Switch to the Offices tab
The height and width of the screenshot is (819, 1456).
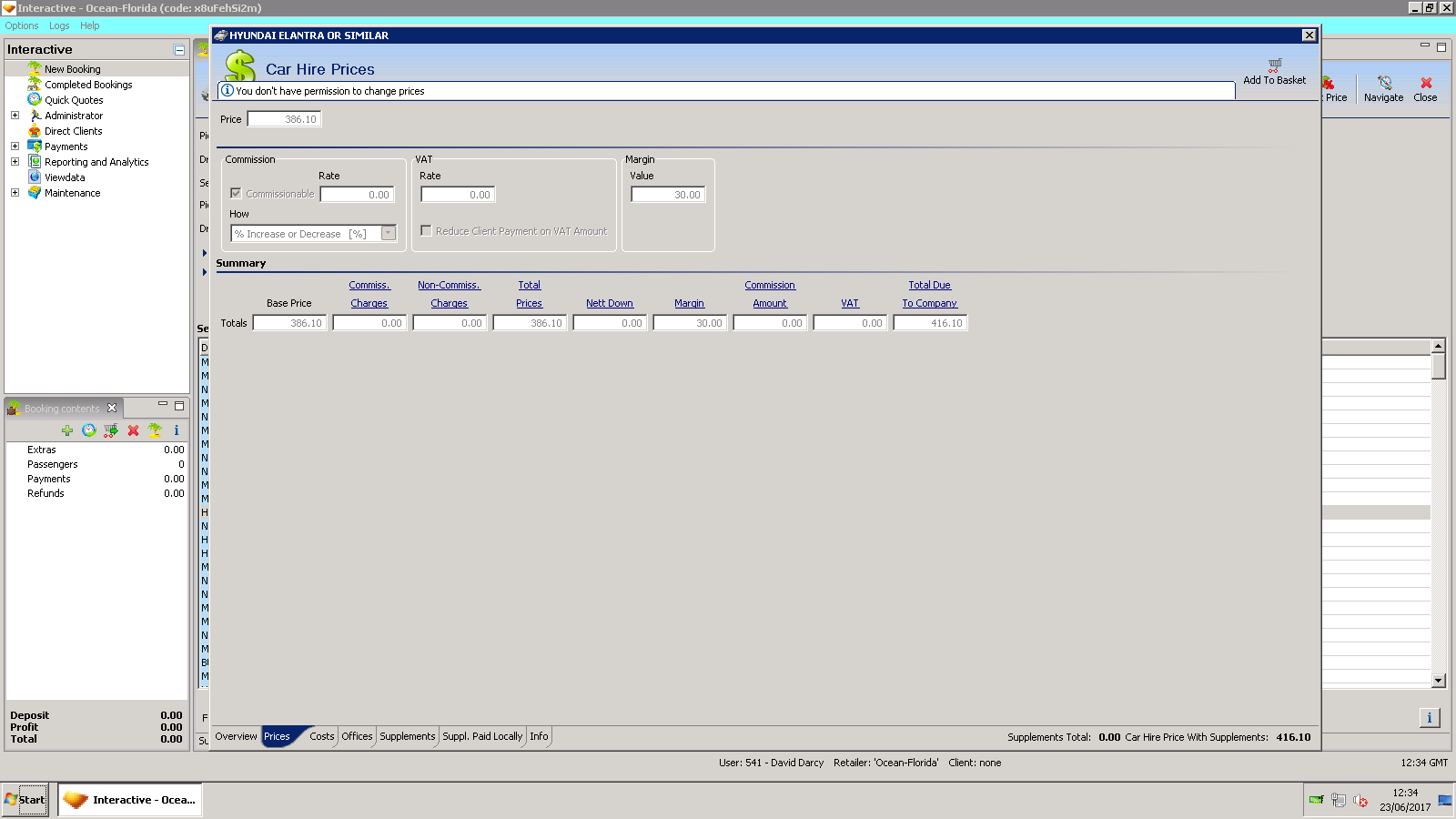coord(357,736)
